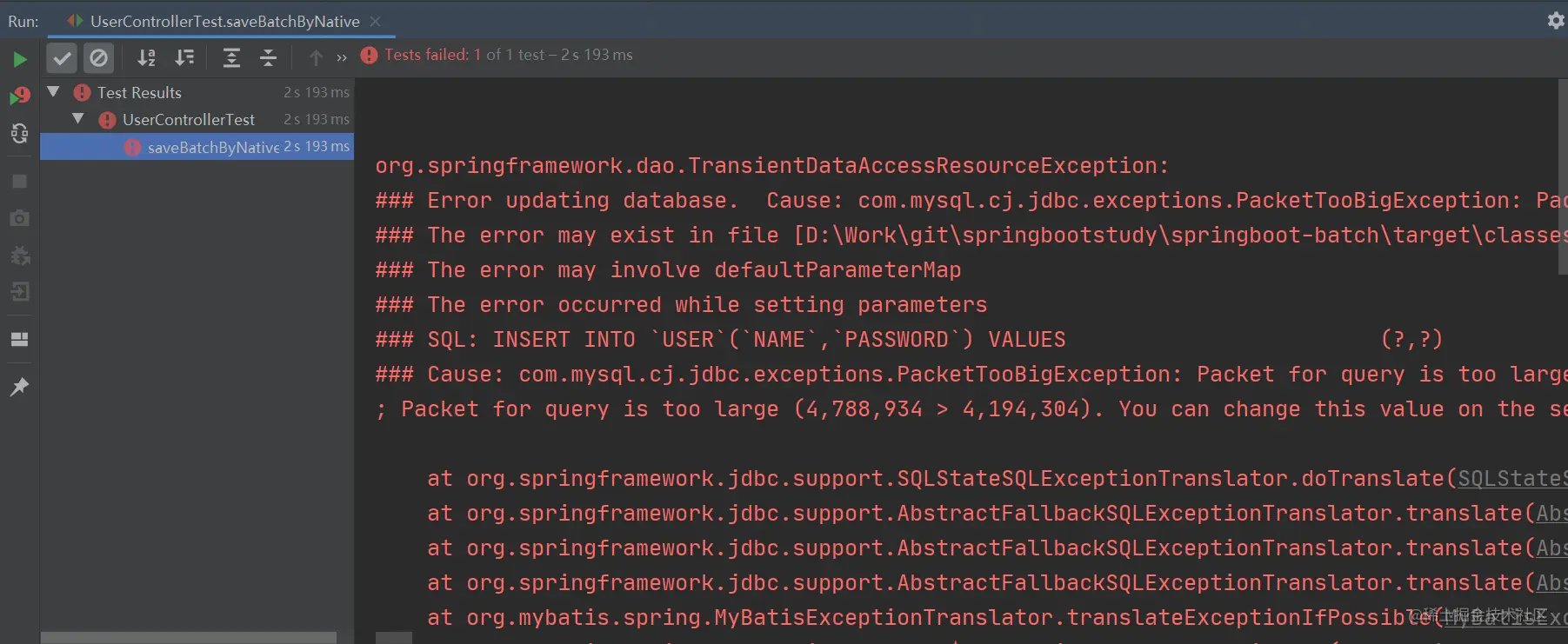Click the dump threads camera icon
1568x644 pixels.
pyautogui.click(x=19, y=217)
